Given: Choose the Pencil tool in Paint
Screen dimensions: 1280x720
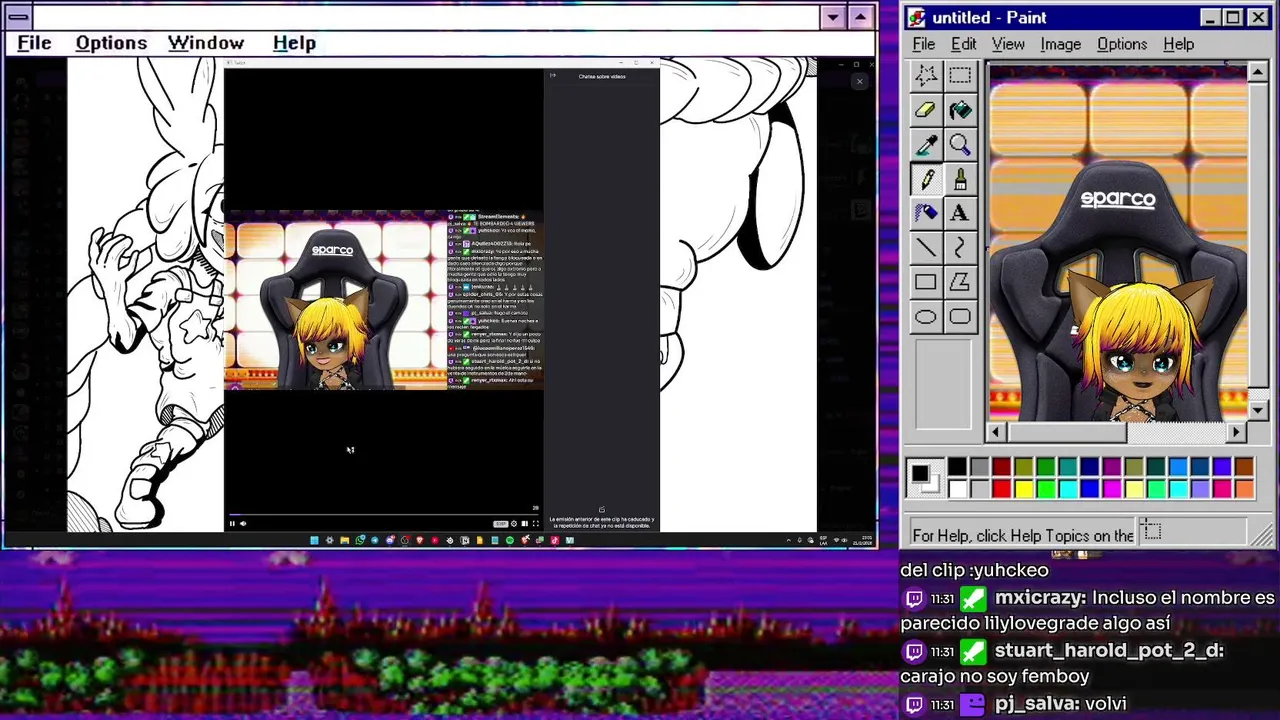Looking at the screenshot, I should (926, 179).
